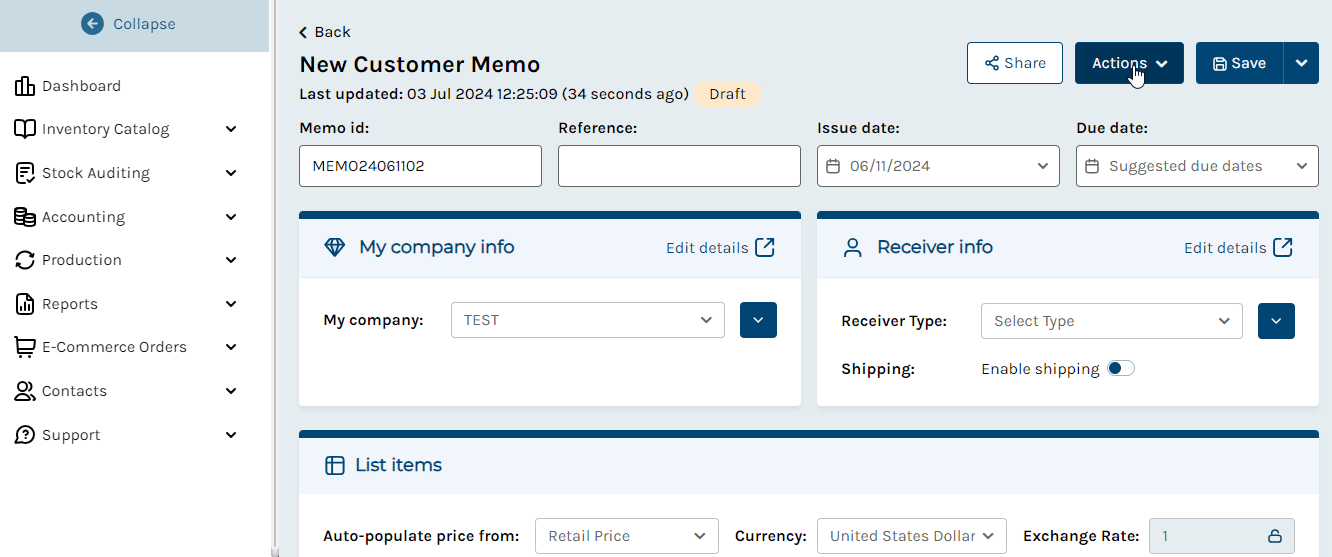
Task: Click the Collapse arrow icon in the sidebar
Action: [x=93, y=24]
